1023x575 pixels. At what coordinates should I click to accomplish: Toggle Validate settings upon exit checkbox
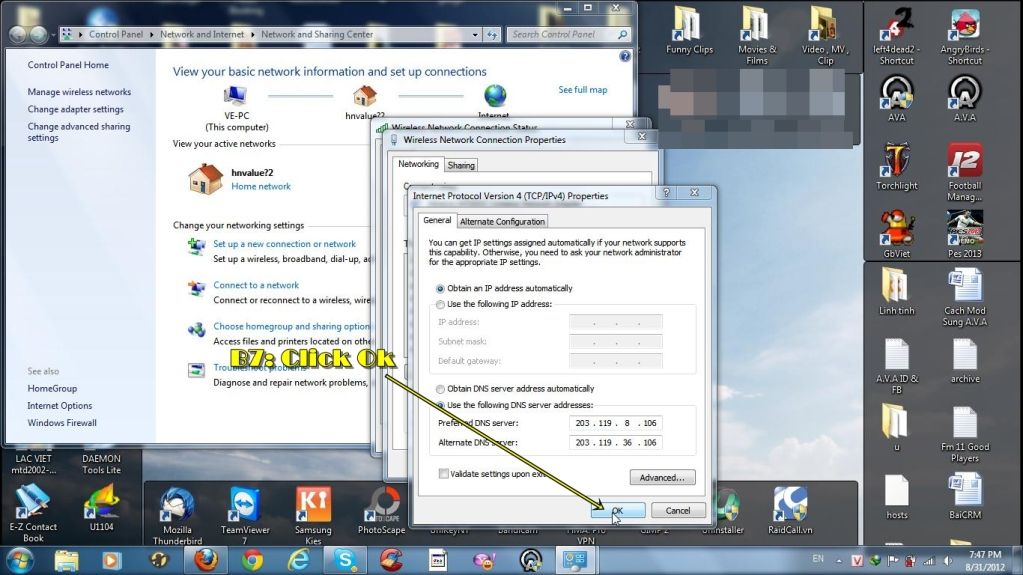click(x=444, y=474)
